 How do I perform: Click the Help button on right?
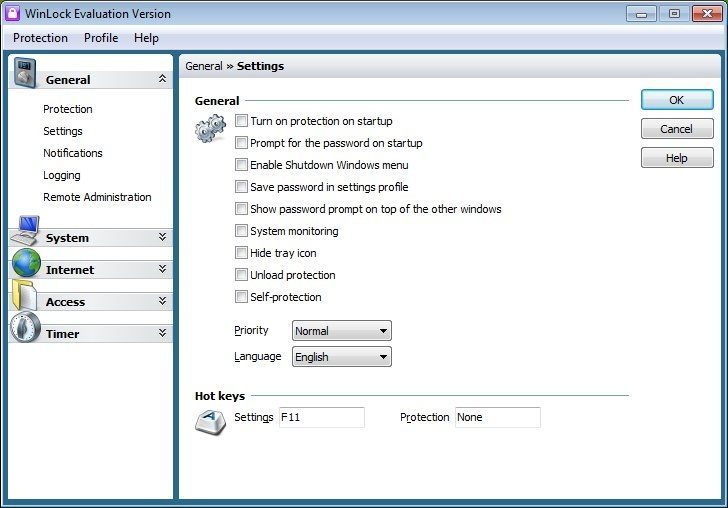677,158
